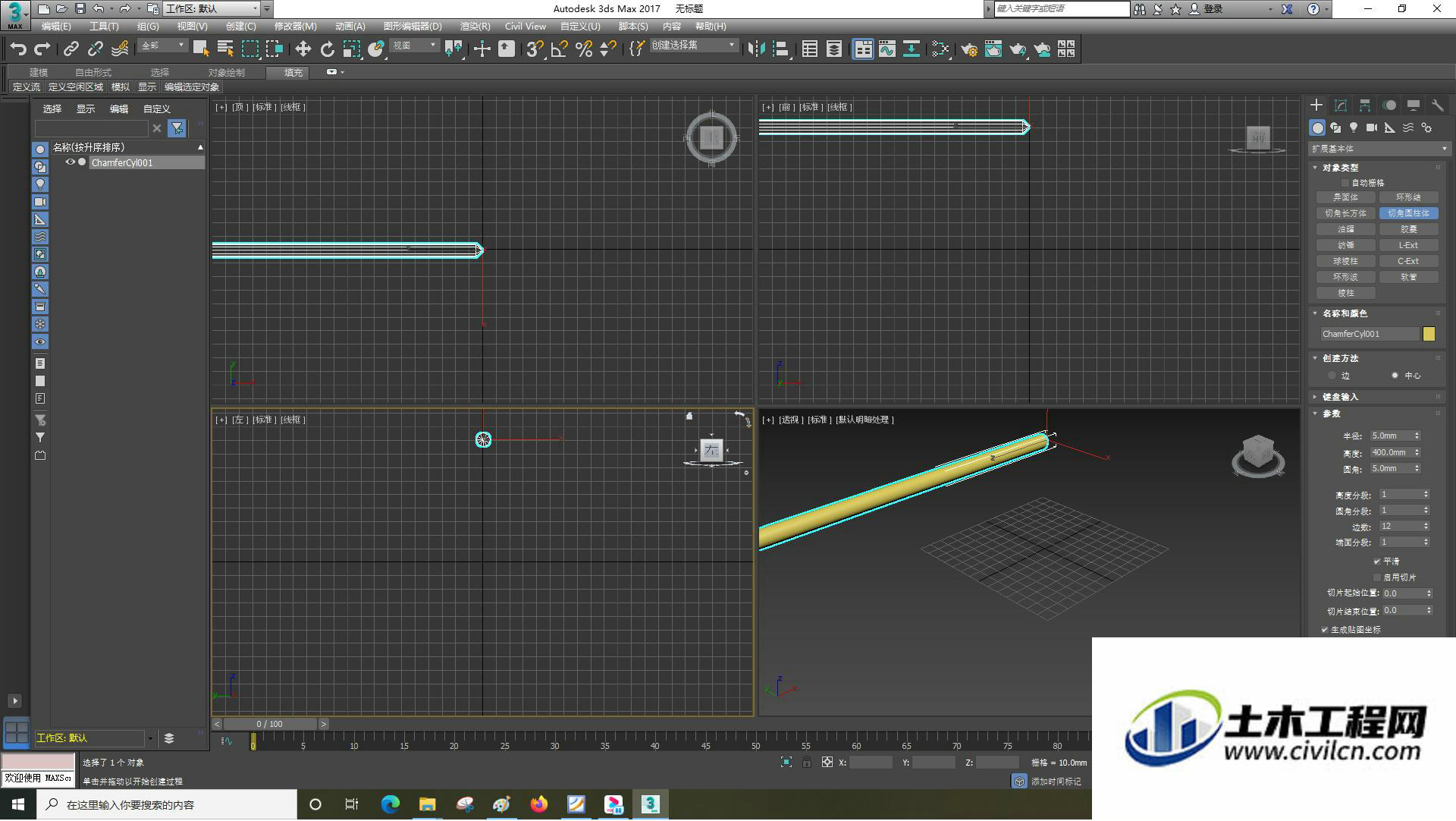Viewport: 1456px width, 821px height.
Task: Open the Hierarchy tab in command panel
Action: (1365, 105)
